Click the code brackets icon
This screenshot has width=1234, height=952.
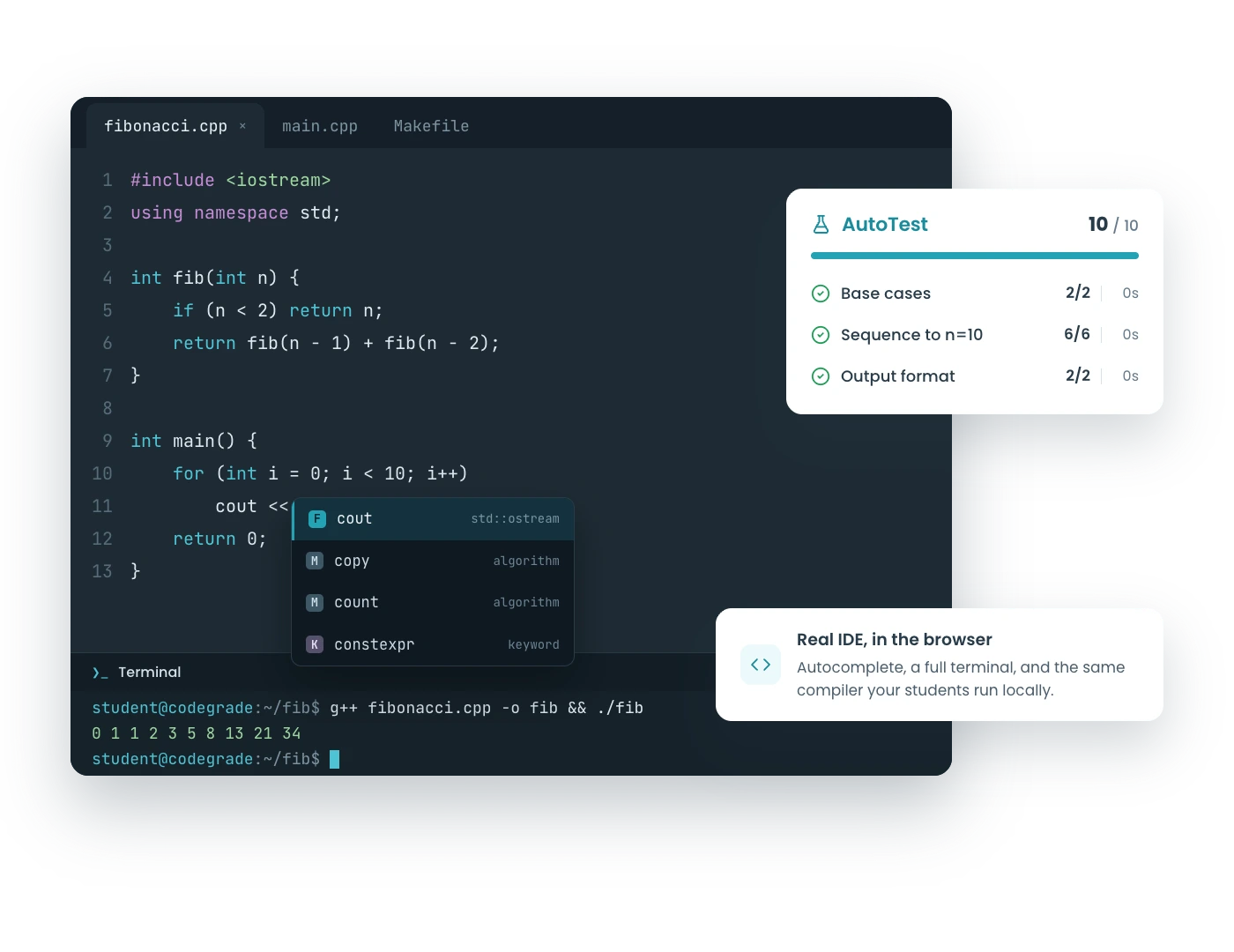click(x=761, y=665)
